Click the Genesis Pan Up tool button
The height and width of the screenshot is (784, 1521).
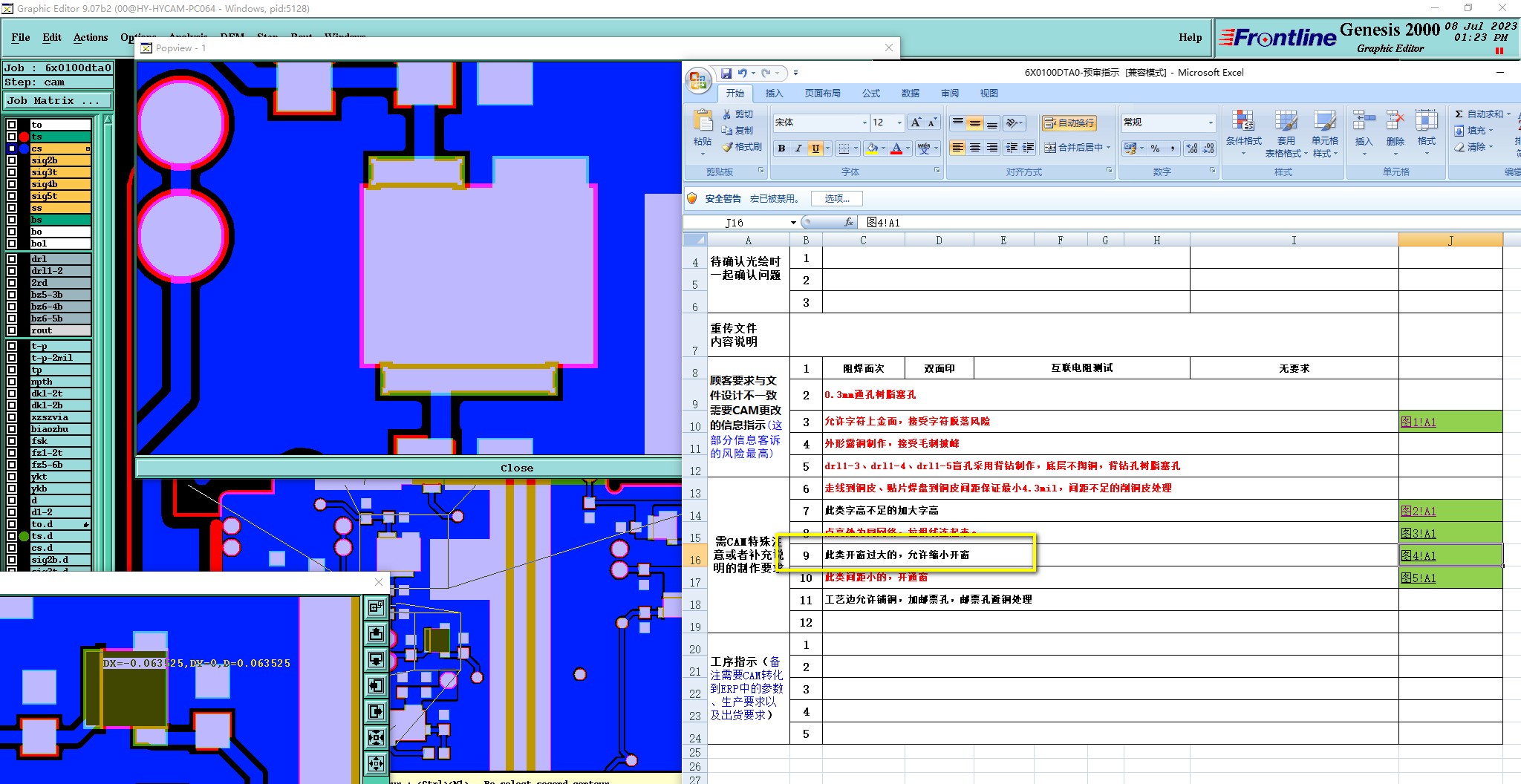tap(377, 633)
